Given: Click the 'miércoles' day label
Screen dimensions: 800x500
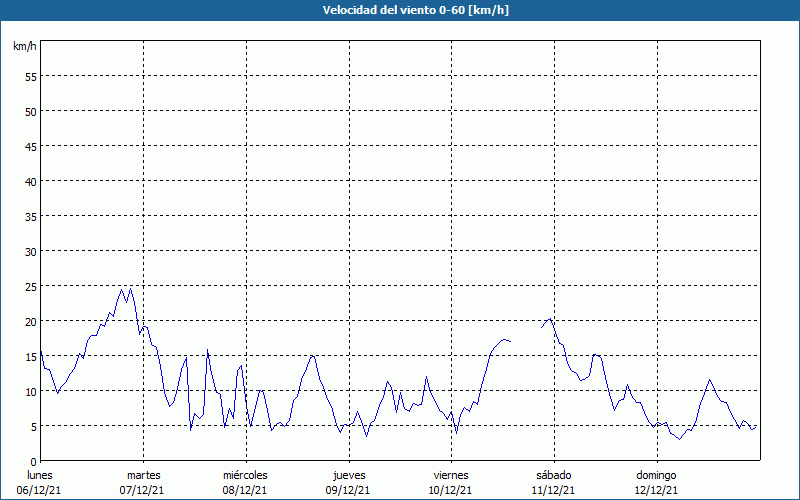Looking at the screenshot, I should tap(245, 475).
